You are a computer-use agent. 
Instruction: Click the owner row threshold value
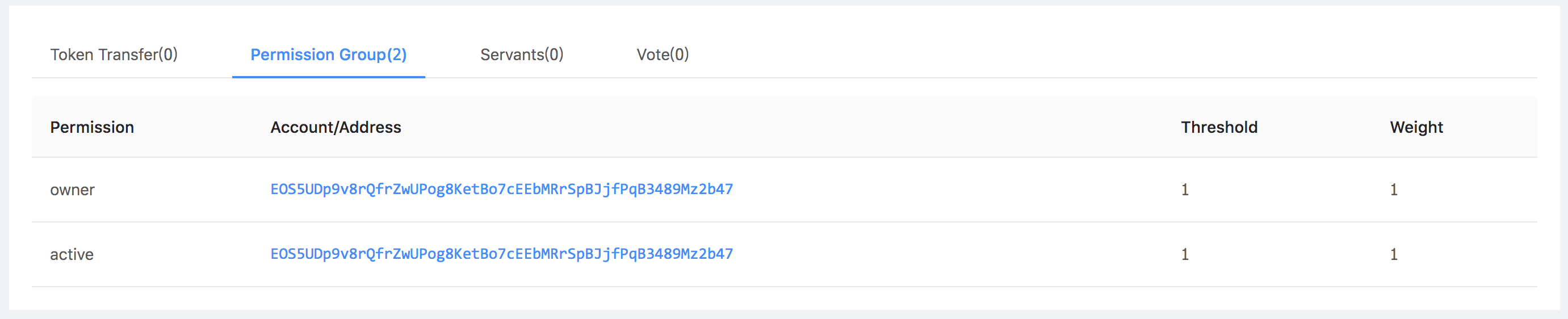(1185, 190)
